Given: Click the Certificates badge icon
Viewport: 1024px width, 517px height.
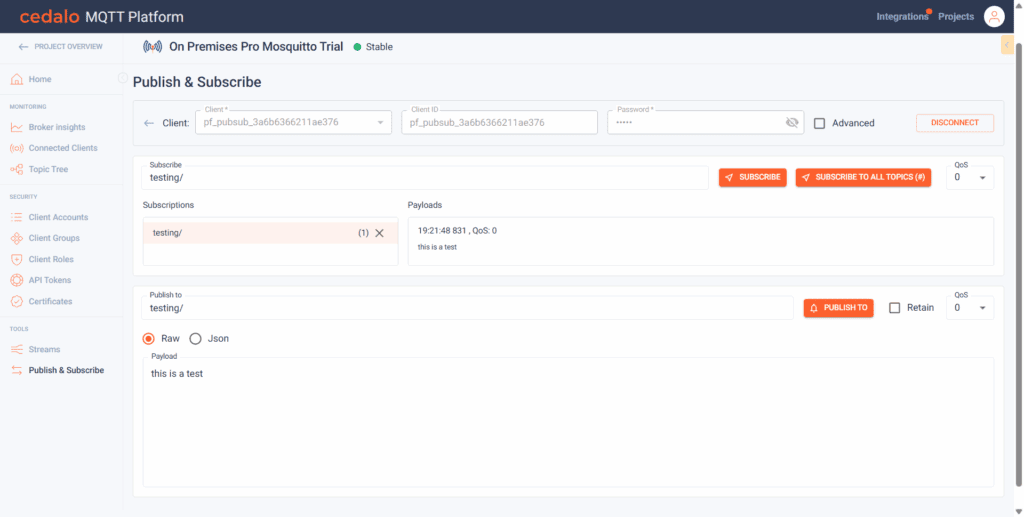Looking at the screenshot, I should (17, 301).
